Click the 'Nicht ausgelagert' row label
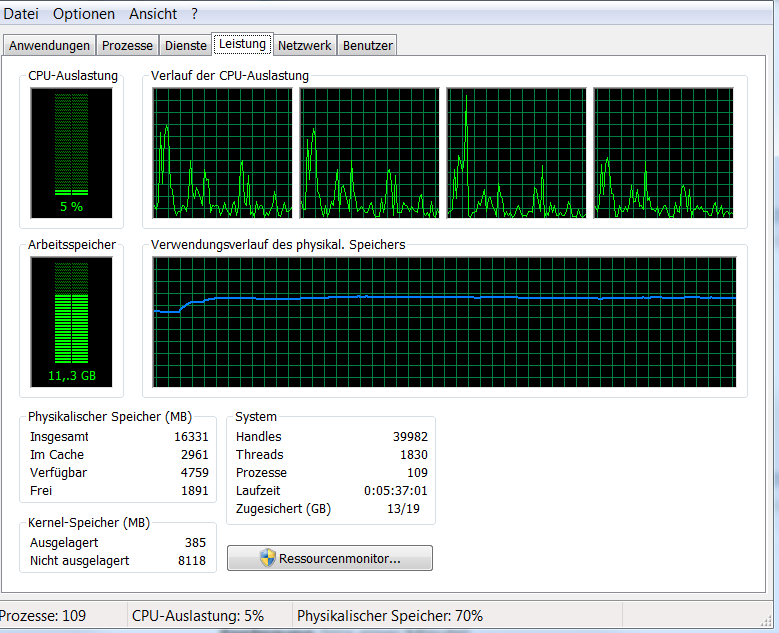779x633 pixels. [x=79, y=560]
